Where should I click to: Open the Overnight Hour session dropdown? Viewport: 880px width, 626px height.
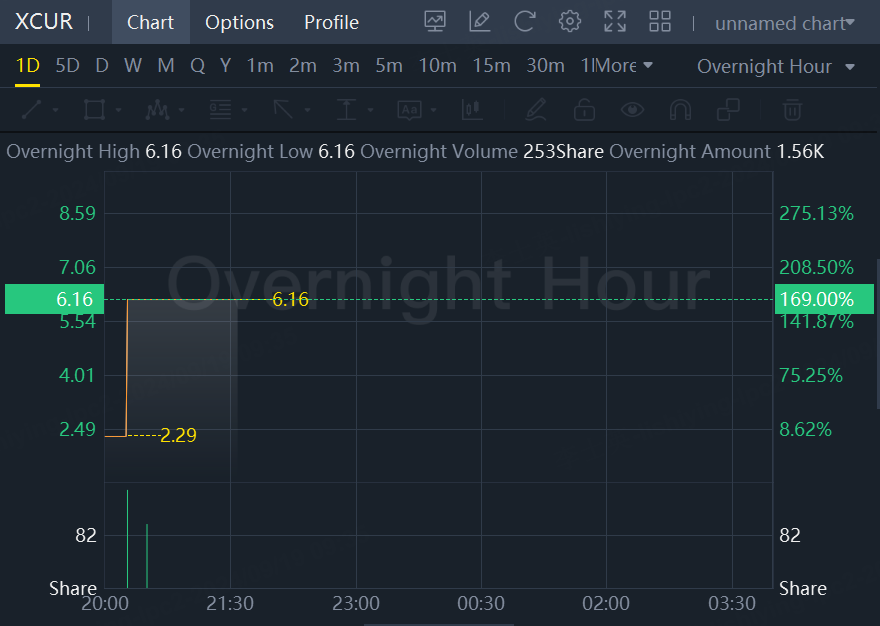776,66
